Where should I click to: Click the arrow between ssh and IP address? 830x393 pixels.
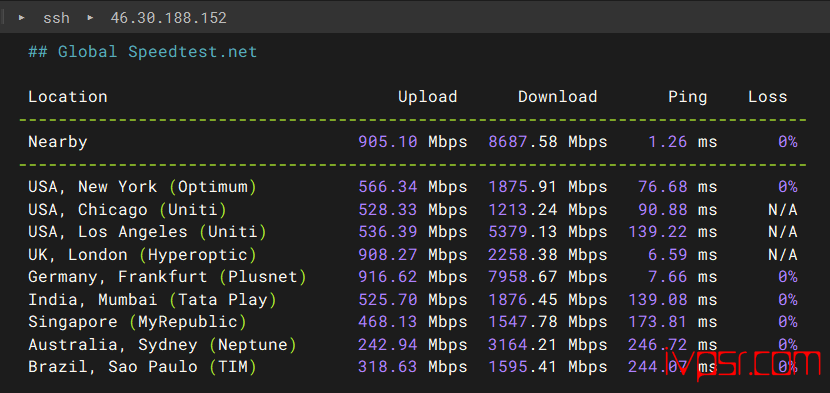91,17
